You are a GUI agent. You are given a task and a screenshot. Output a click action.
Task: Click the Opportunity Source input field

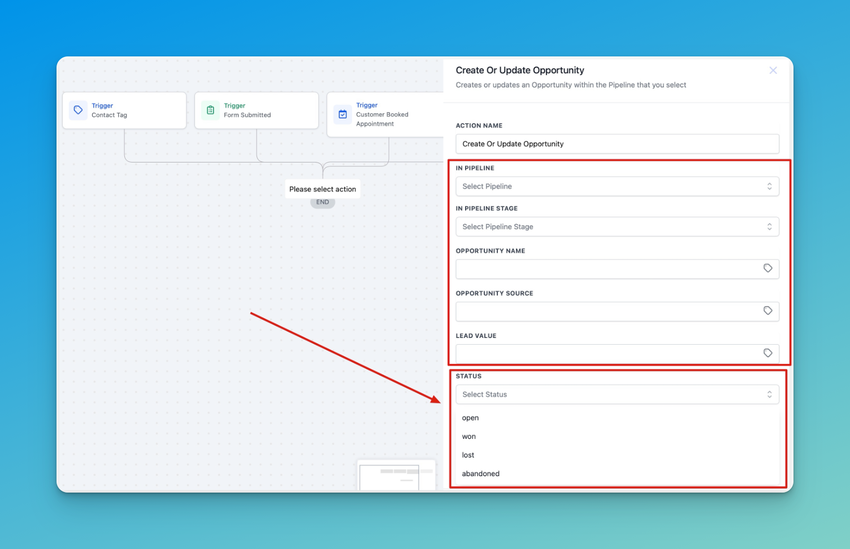pos(617,311)
